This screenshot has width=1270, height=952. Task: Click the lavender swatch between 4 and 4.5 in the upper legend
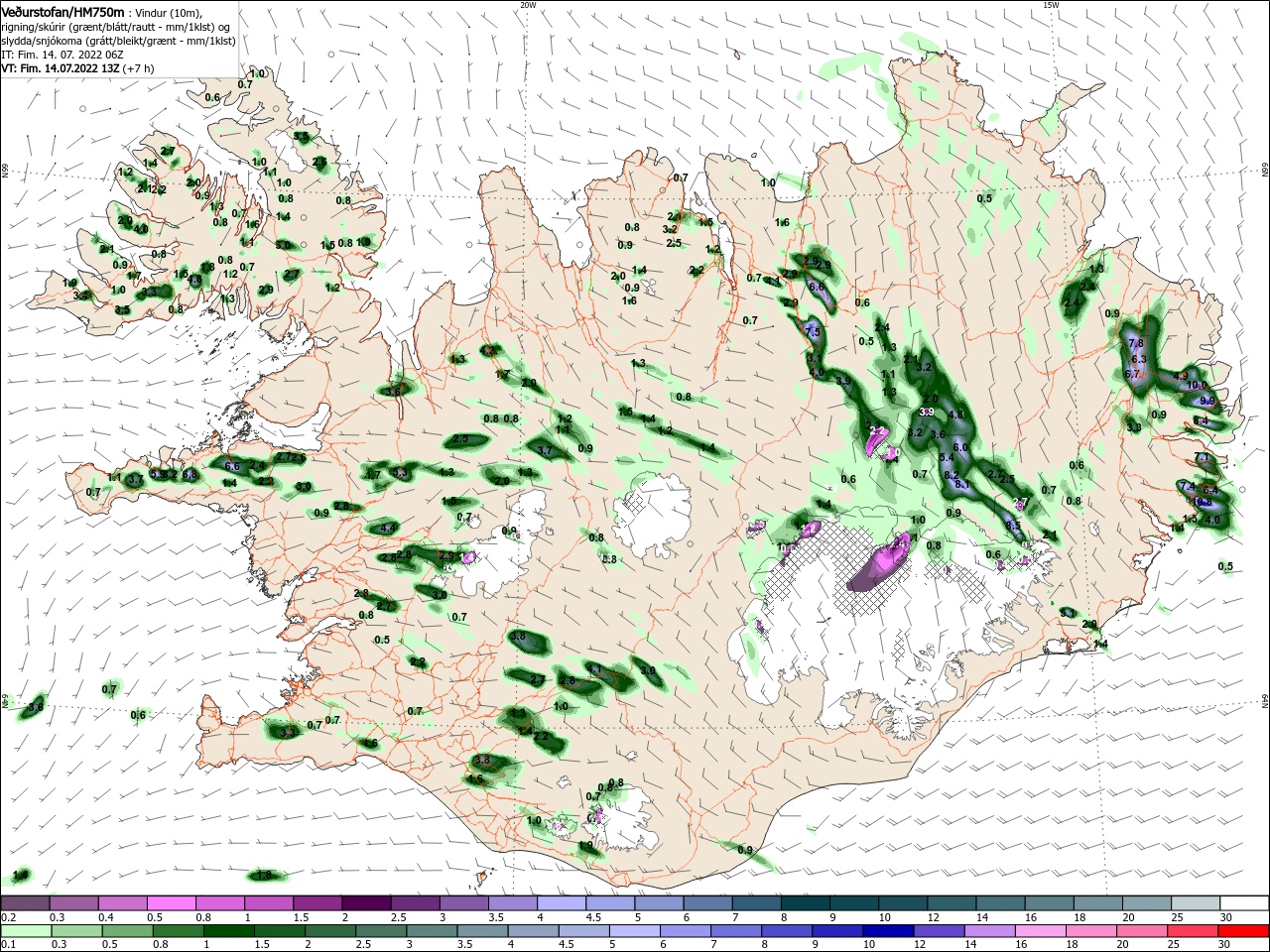coord(562,902)
